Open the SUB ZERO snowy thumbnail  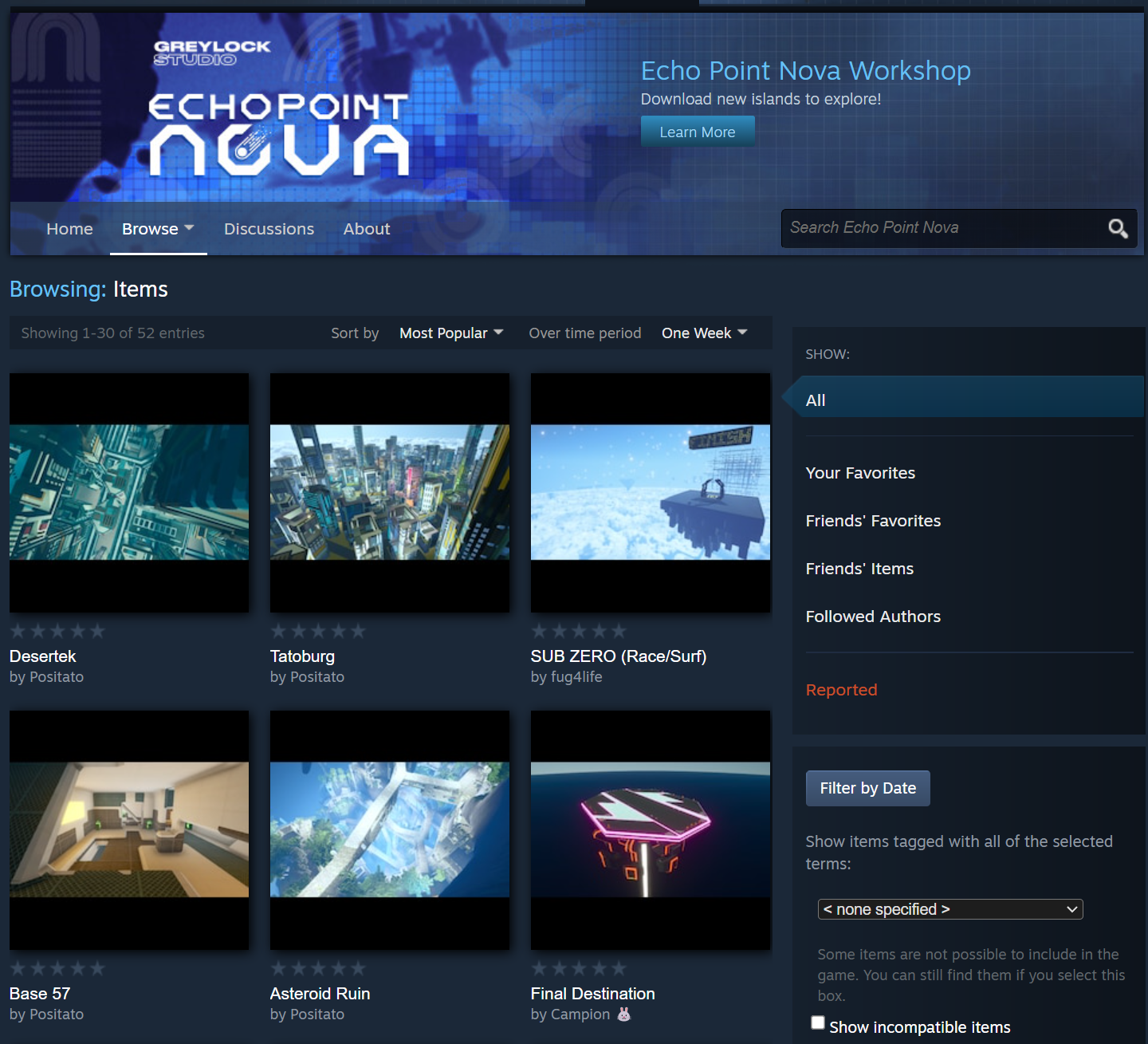tap(651, 493)
